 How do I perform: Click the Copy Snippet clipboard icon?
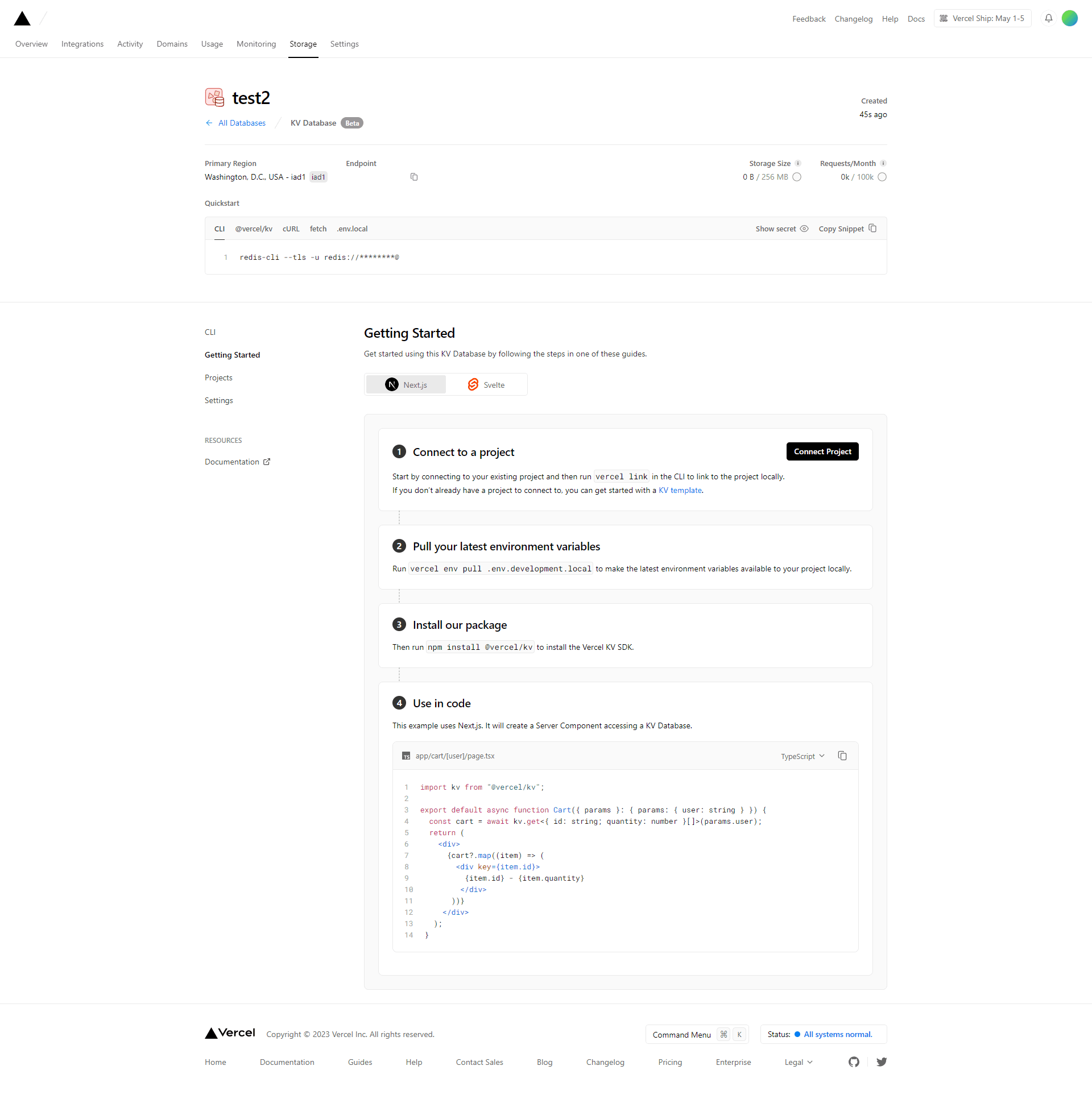coord(872,228)
